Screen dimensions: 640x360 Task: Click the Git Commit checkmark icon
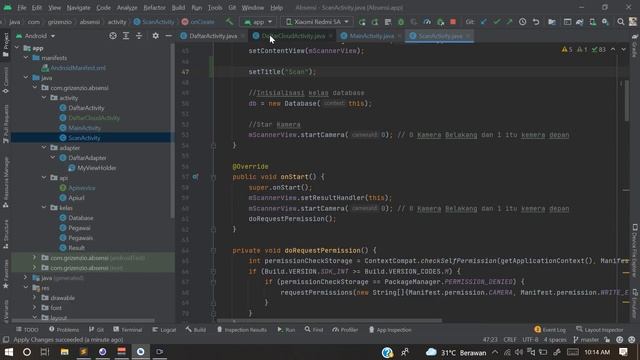point(497,22)
